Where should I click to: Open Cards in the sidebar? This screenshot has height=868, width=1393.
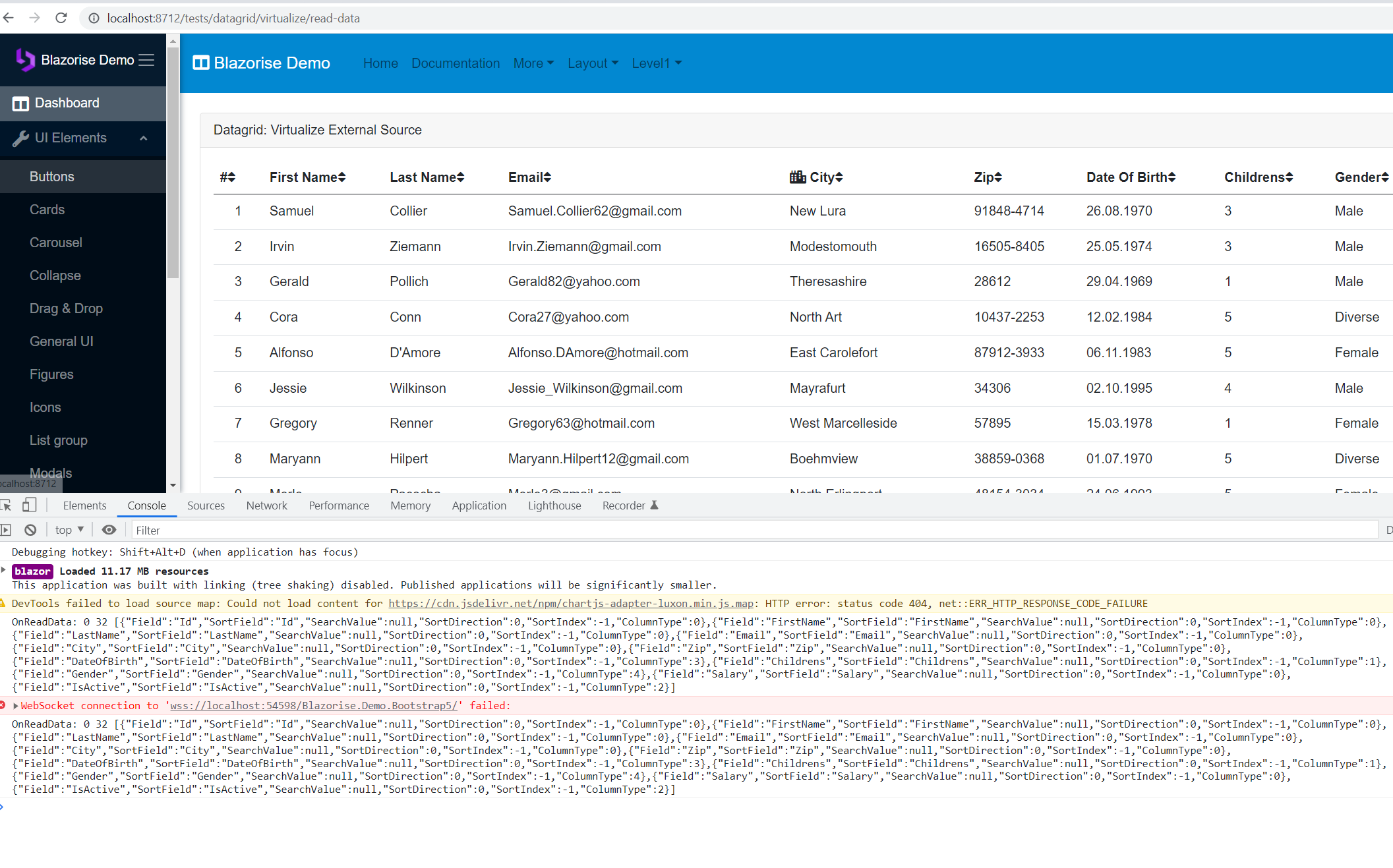point(83,210)
